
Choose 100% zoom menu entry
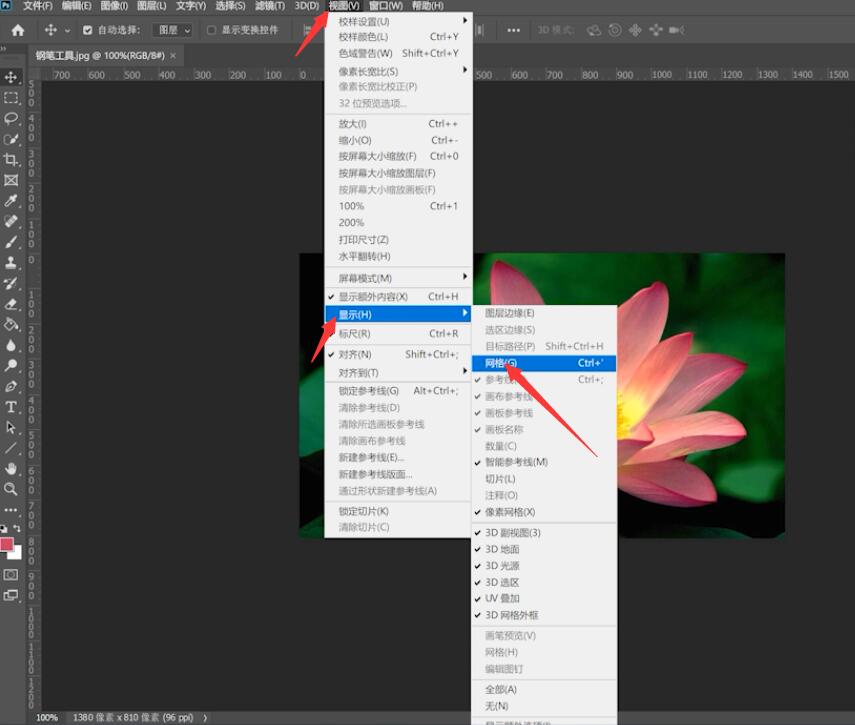pos(398,206)
